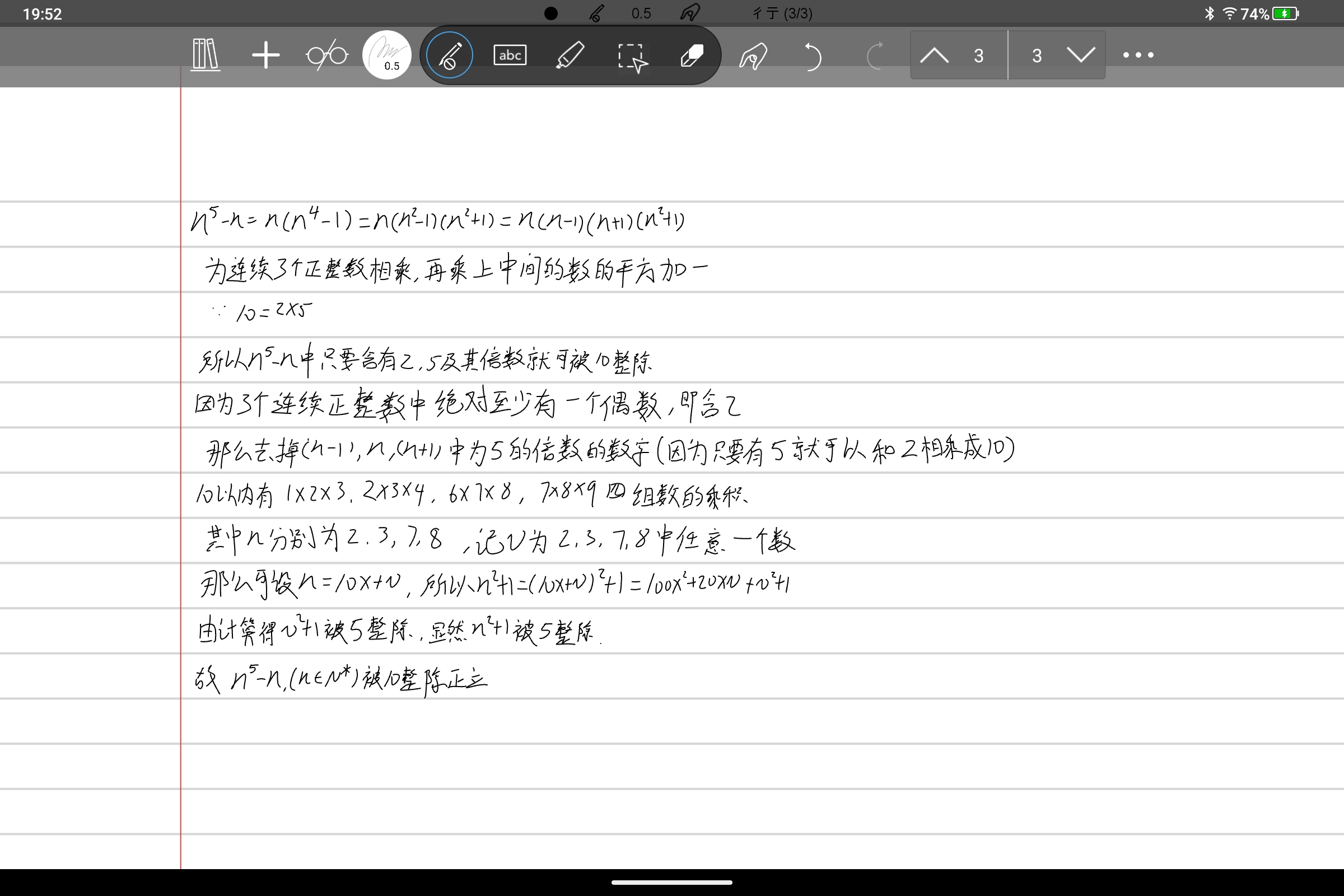Redo the undone stroke
The width and height of the screenshot is (1344, 896).
click(875, 55)
